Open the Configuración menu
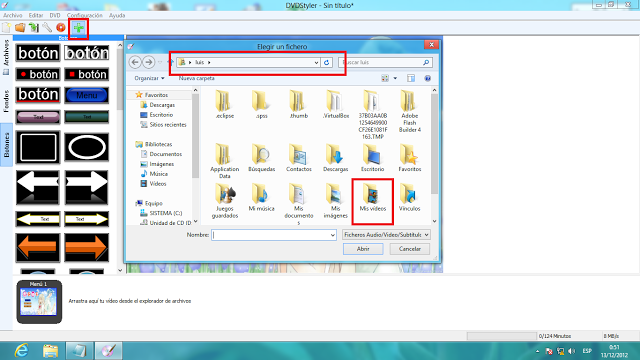The width and height of the screenshot is (640, 360). coord(84,15)
